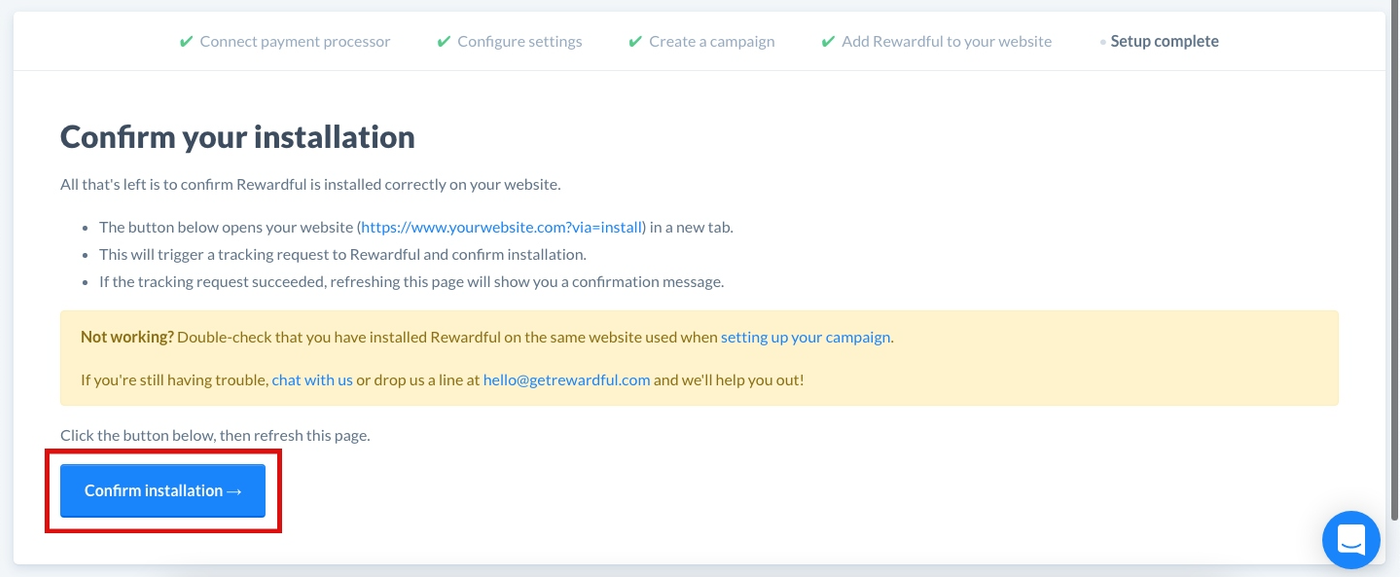The height and width of the screenshot is (577, 1400).
Task: Click the bullet dot before Setup complete
Action: pyautogui.click(x=1103, y=42)
